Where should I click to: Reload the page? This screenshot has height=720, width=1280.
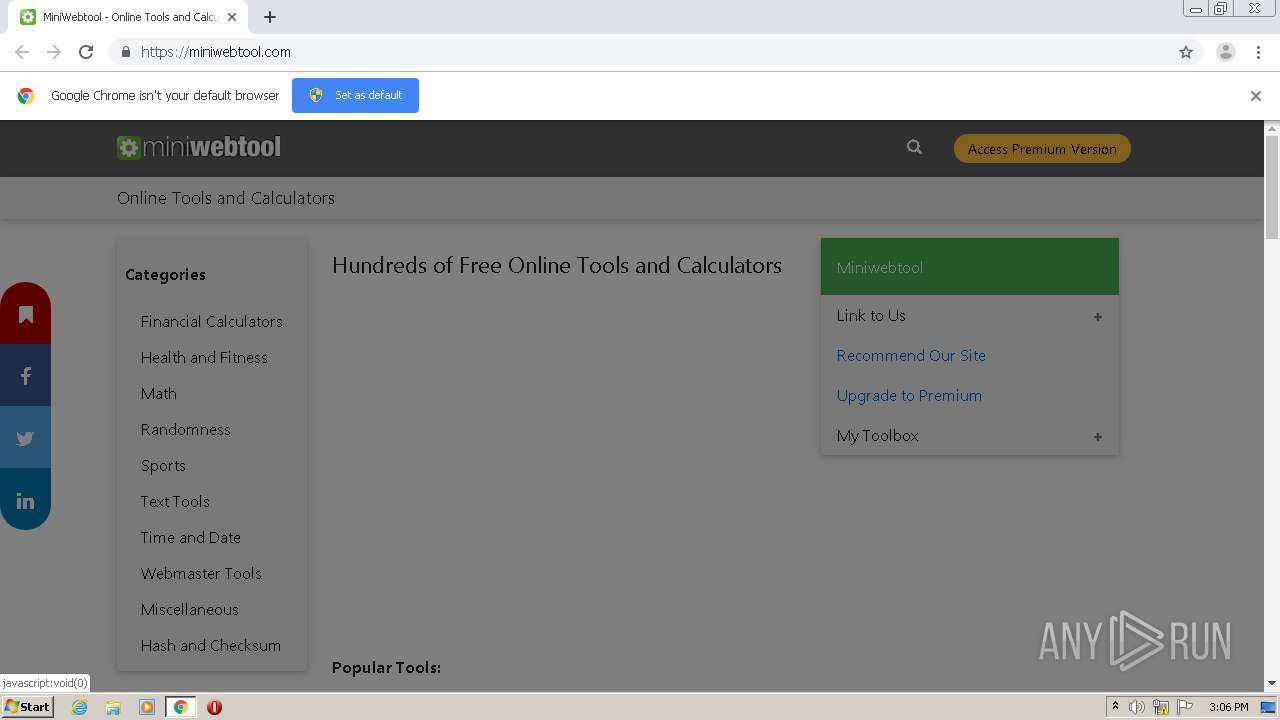pos(86,52)
